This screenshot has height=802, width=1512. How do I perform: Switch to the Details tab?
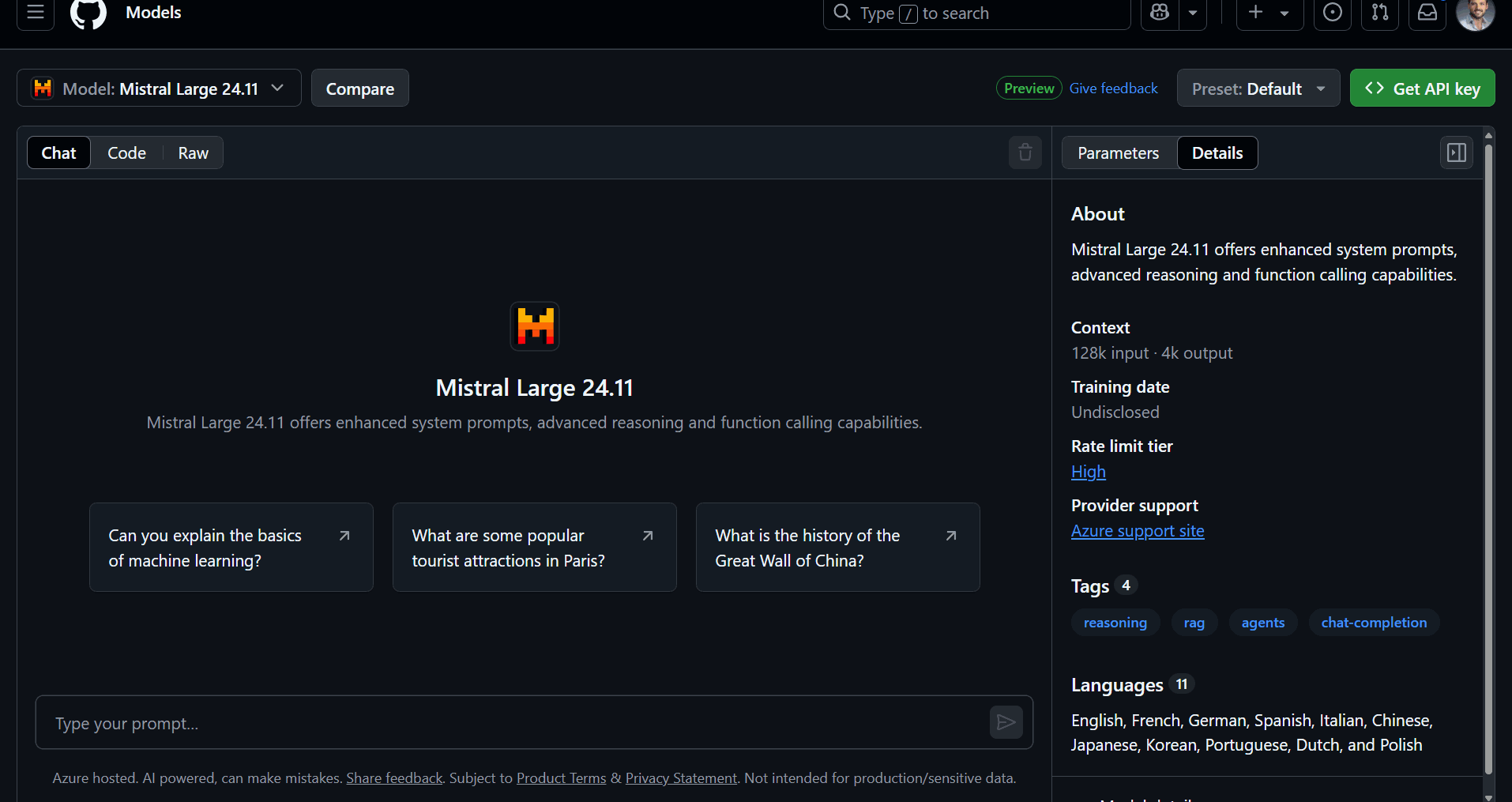pyautogui.click(x=1217, y=152)
